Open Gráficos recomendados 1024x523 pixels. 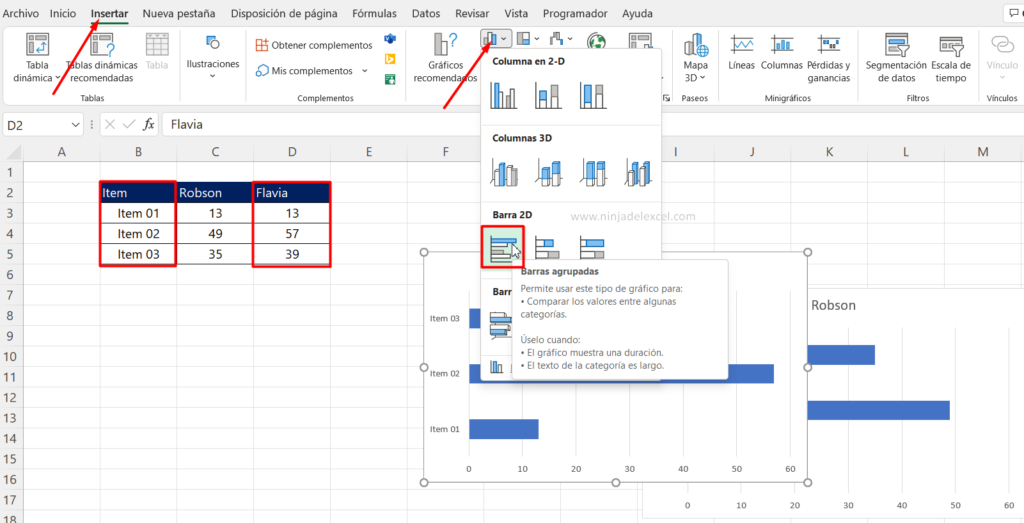445,57
